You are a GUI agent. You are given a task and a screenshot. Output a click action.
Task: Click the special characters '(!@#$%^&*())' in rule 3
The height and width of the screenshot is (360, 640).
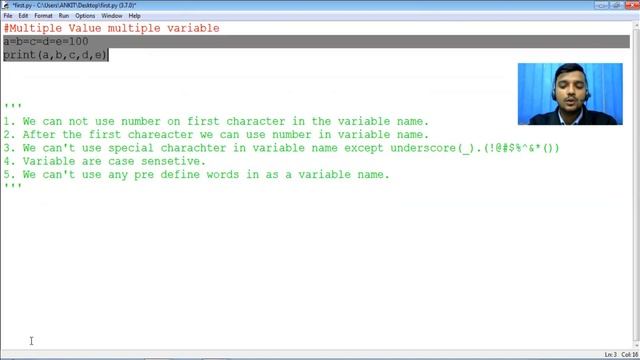tap(522, 148)
